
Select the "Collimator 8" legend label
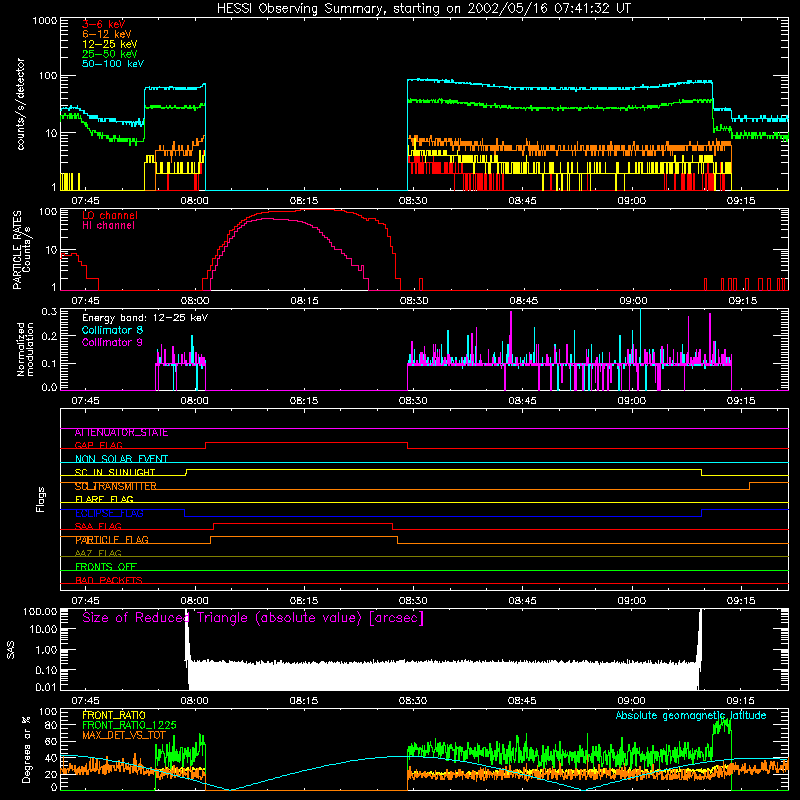coord(112,330)
